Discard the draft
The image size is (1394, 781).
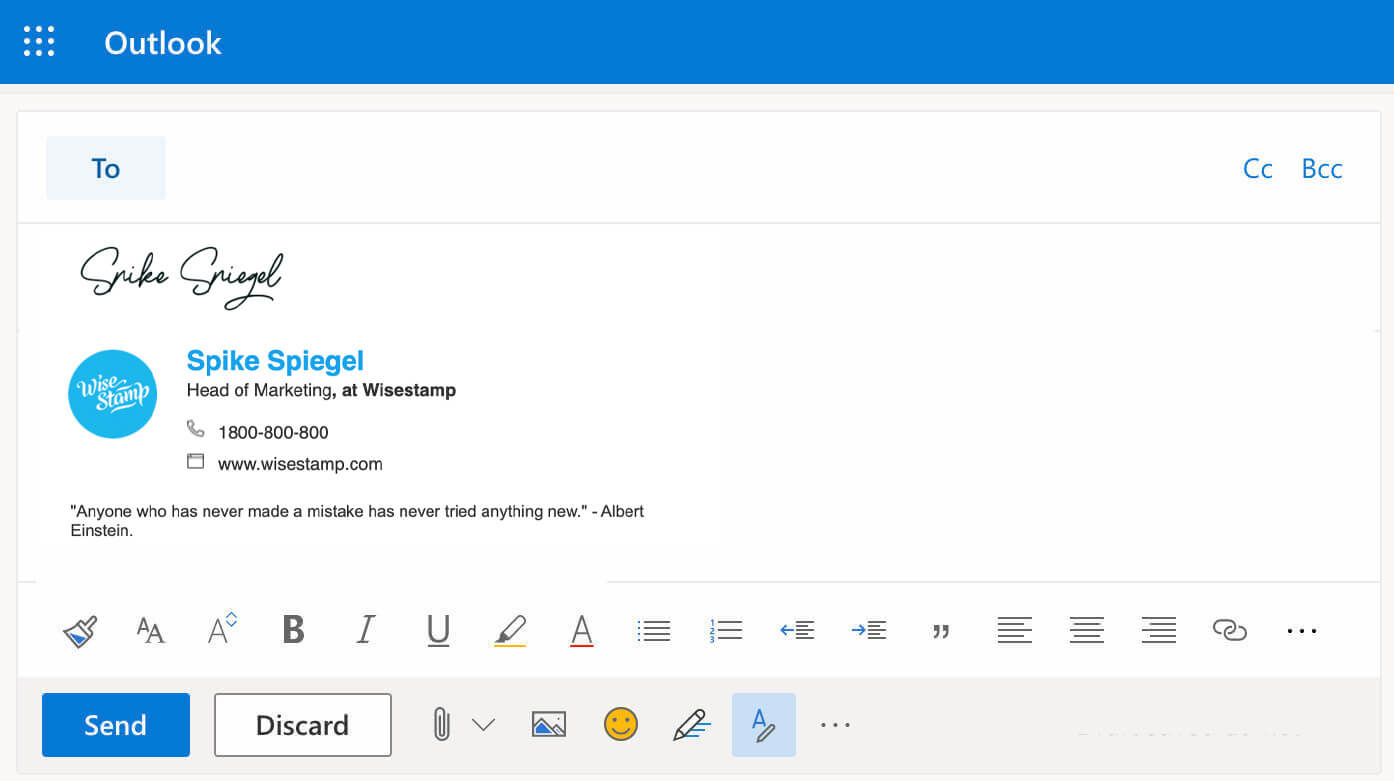coord(303,725)
